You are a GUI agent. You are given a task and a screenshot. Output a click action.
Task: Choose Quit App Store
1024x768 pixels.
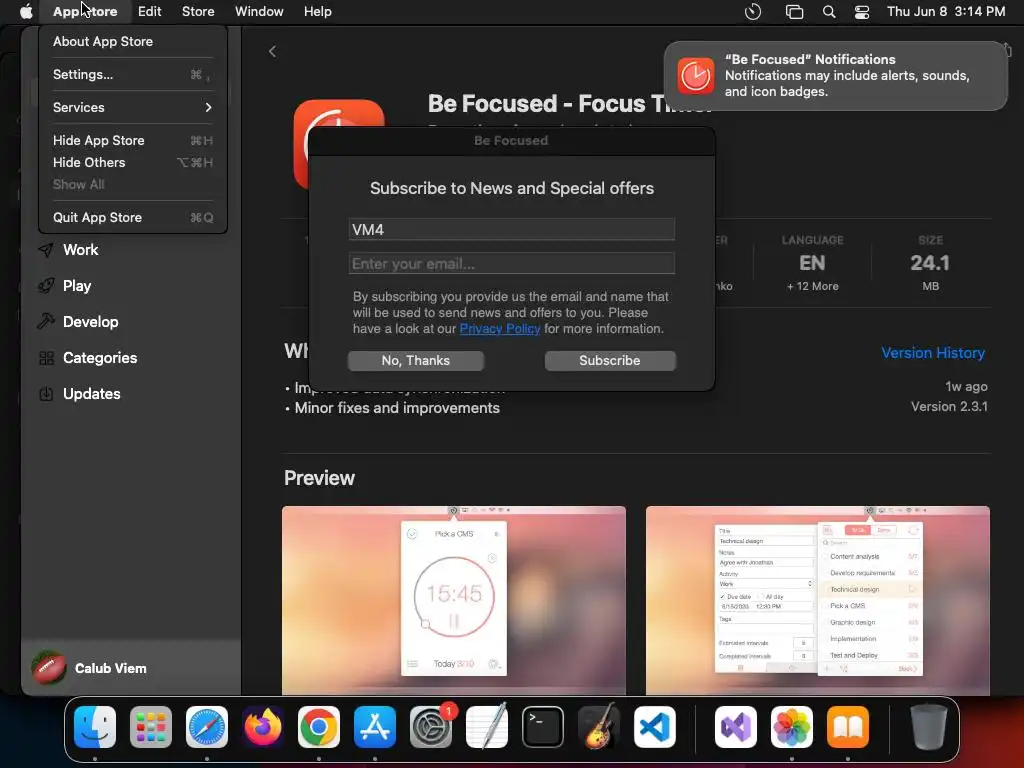(x=133, y=217)
